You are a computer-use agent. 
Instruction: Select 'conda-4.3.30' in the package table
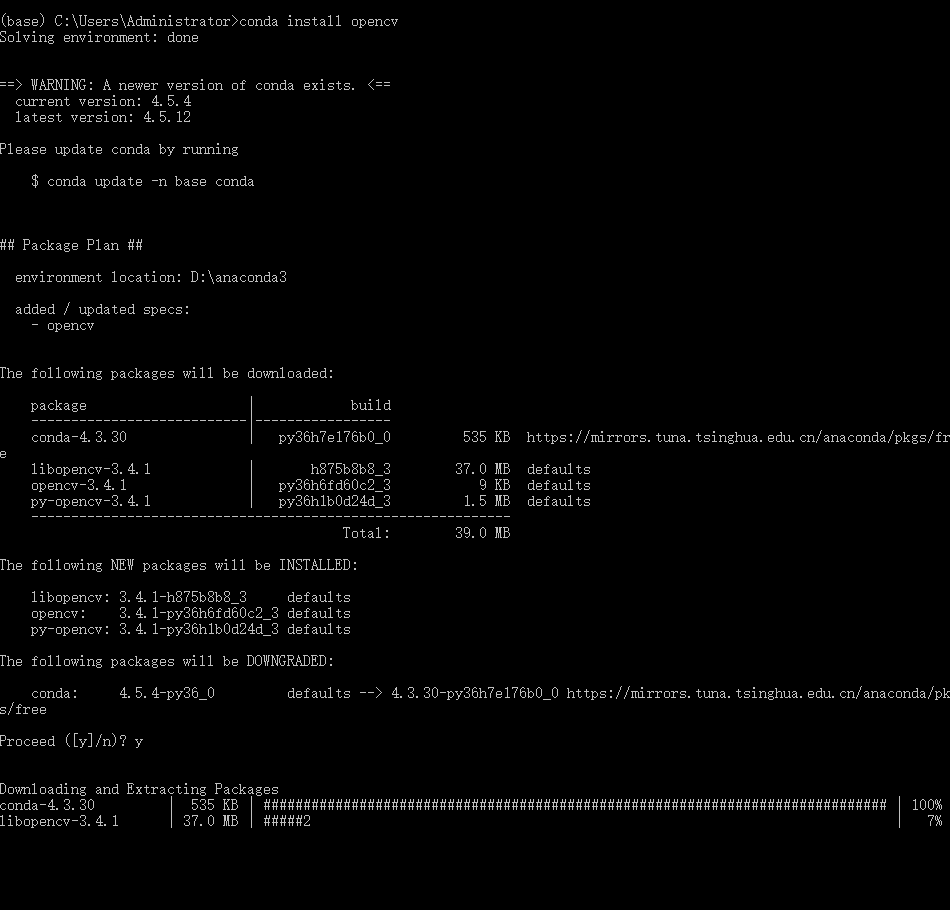79,437
